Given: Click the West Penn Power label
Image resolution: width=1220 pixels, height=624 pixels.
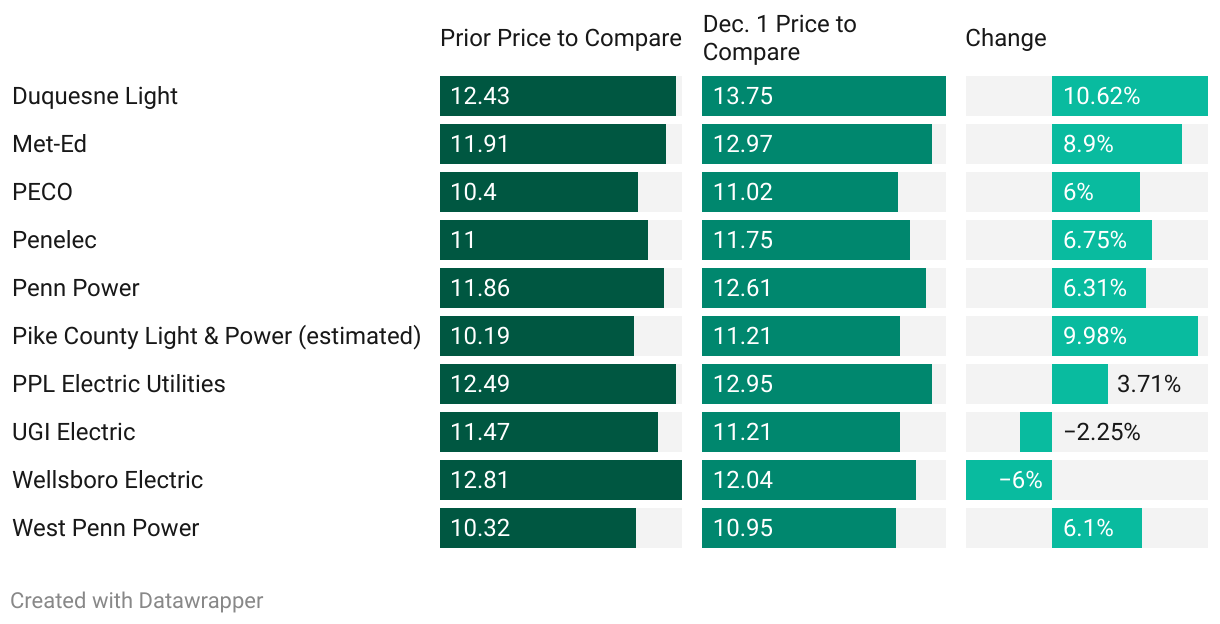Looking at the screenshot, I should pos(106,528).
